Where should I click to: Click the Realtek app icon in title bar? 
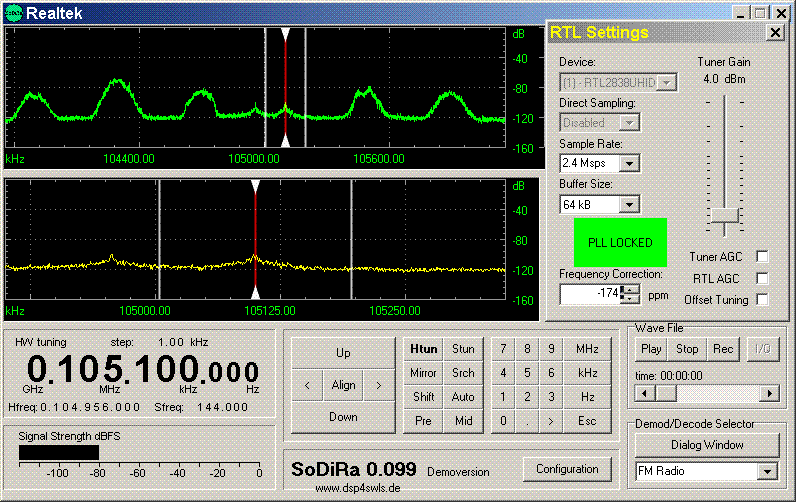click(x=13, y=13)
